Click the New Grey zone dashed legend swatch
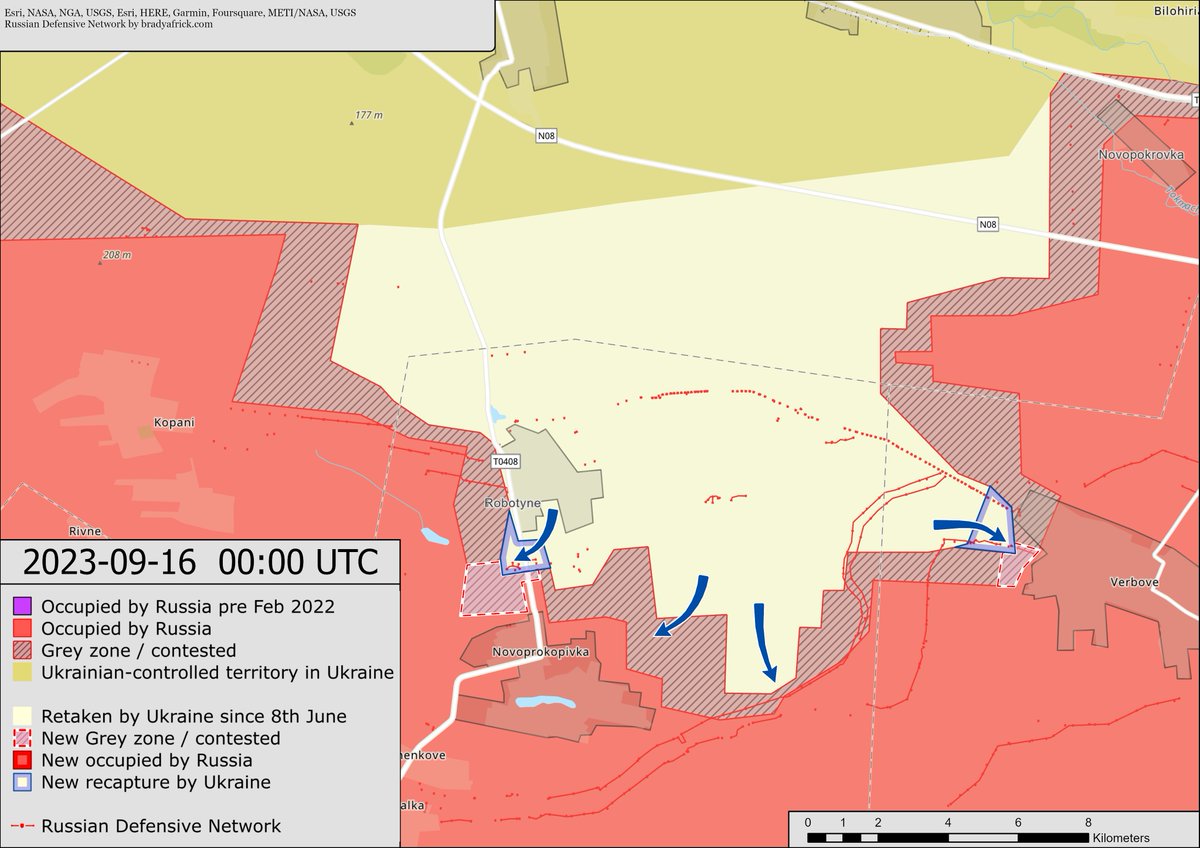 coord(22,738)
